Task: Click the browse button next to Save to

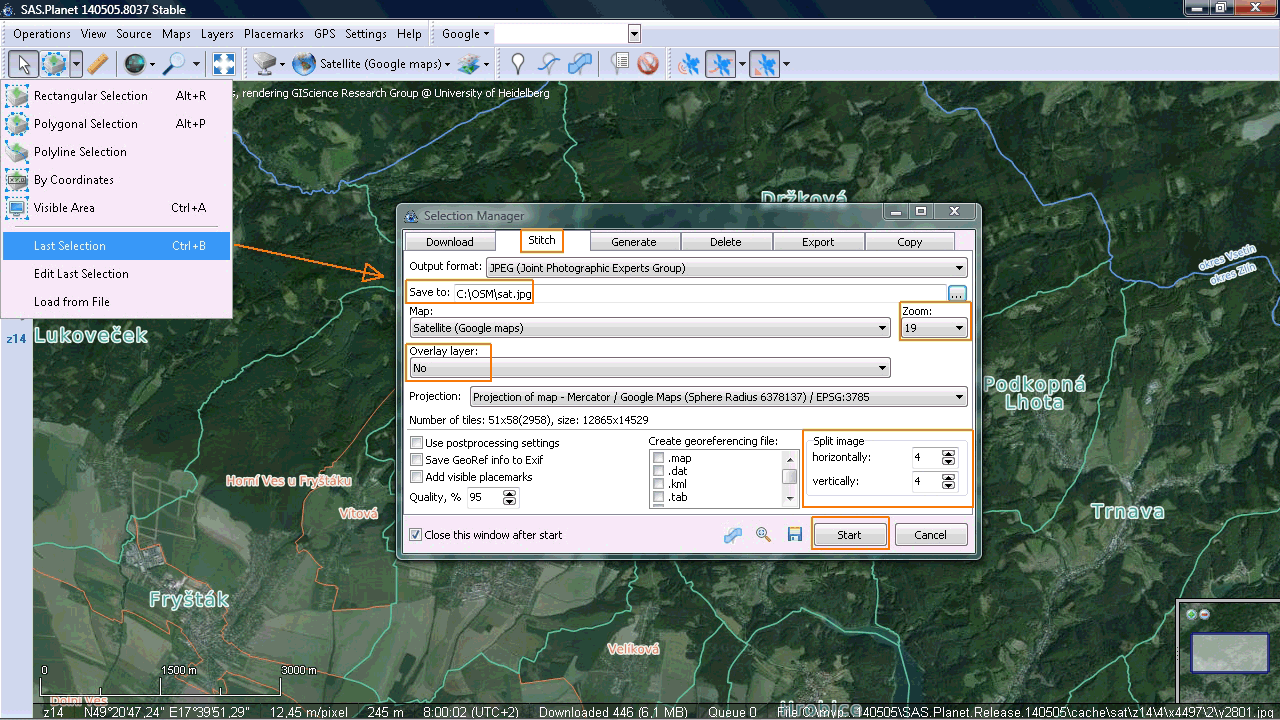Action: [958, 293]
